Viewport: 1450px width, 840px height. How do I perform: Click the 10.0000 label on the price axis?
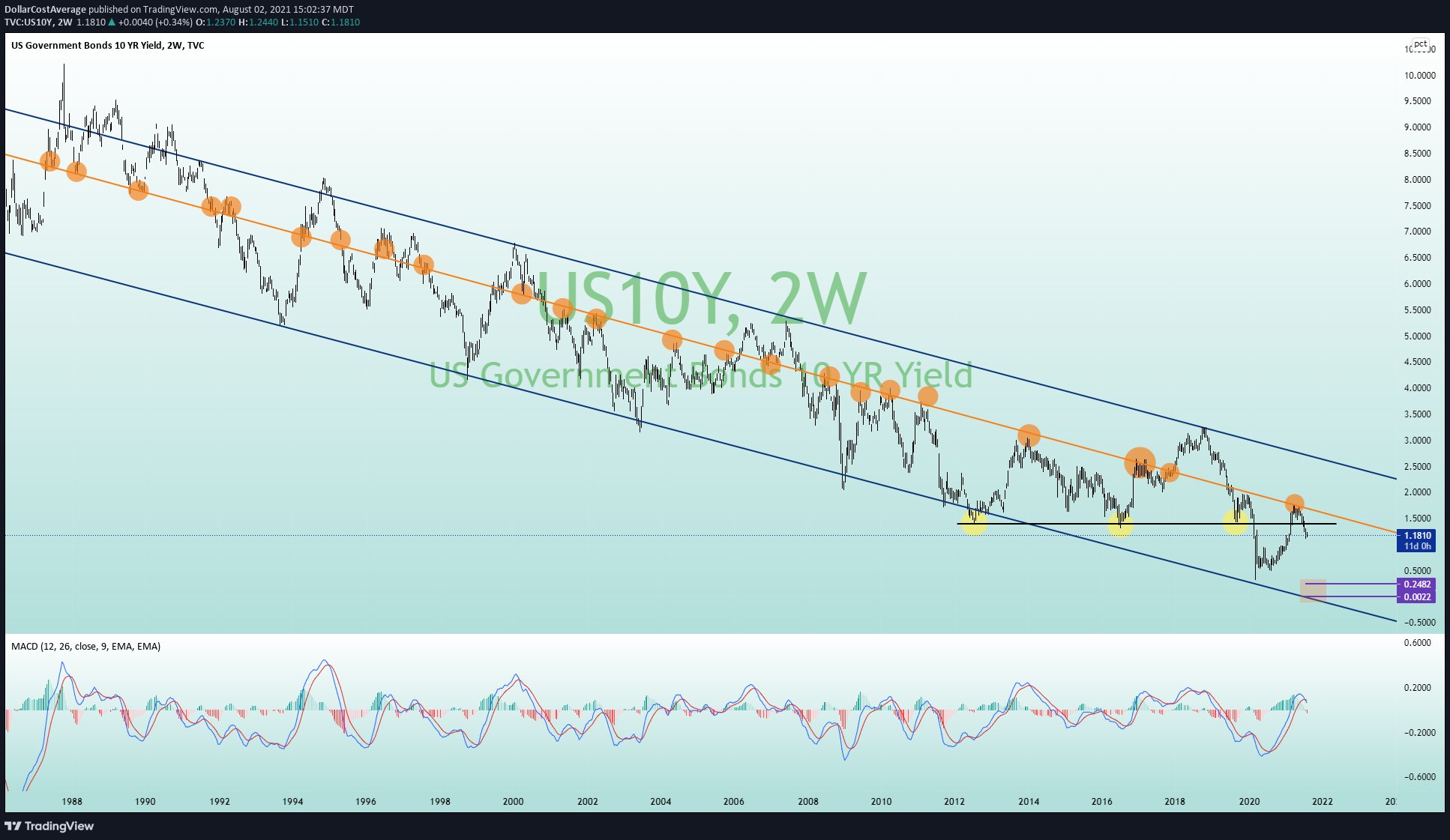[1419, 75]
